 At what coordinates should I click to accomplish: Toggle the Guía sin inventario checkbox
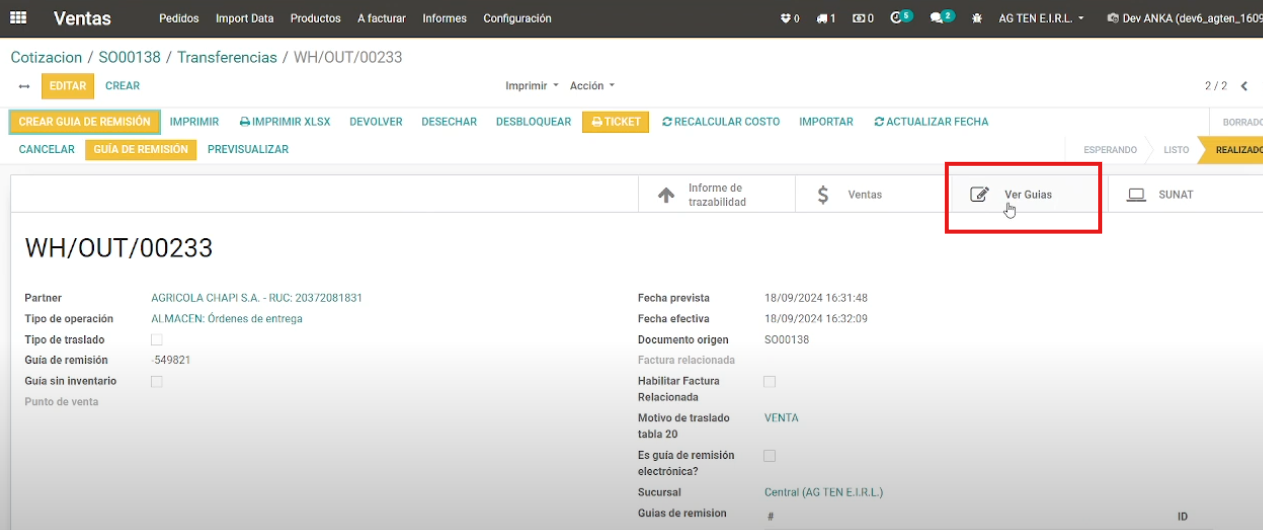tap(156, 381)
